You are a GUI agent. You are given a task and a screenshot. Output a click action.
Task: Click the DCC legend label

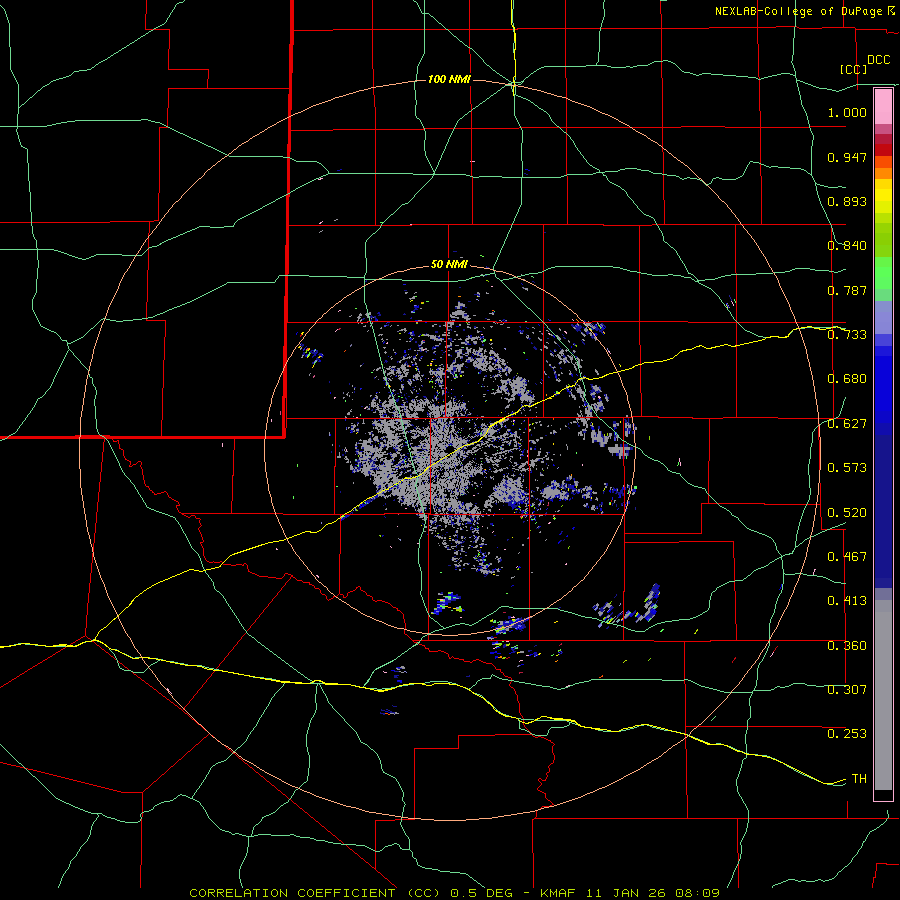click(879, 60)
